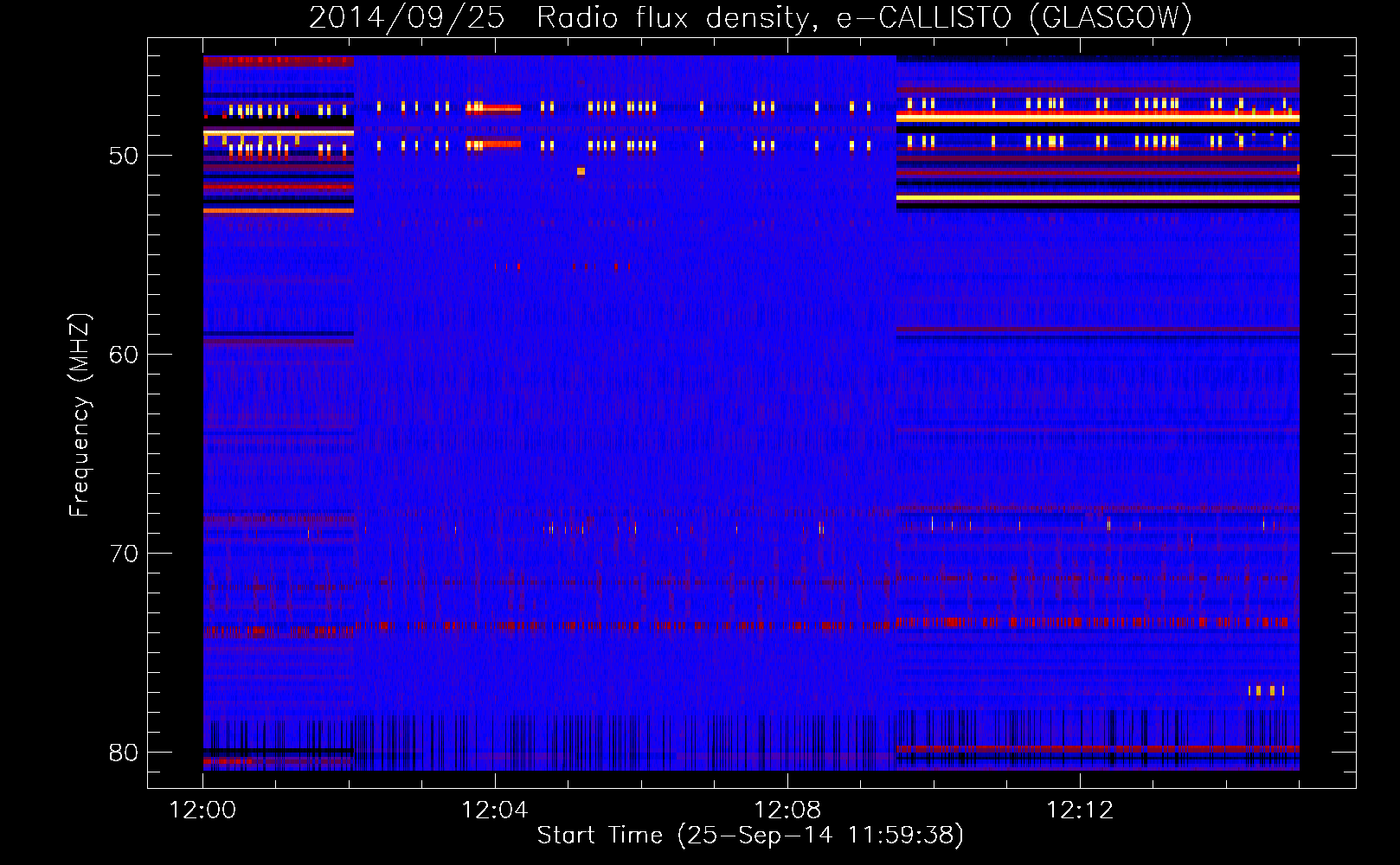Click the '50' frequency tick label
Screen dimensions: 1400x865
coord(124,157)
